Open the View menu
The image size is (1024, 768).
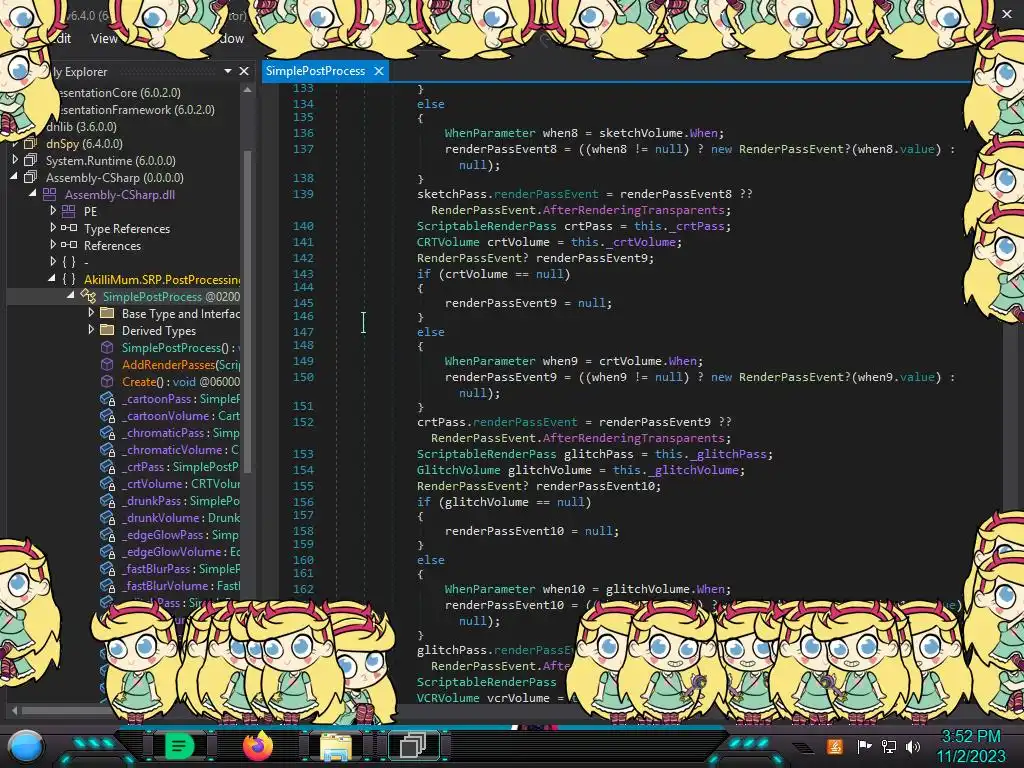(104, 39)
